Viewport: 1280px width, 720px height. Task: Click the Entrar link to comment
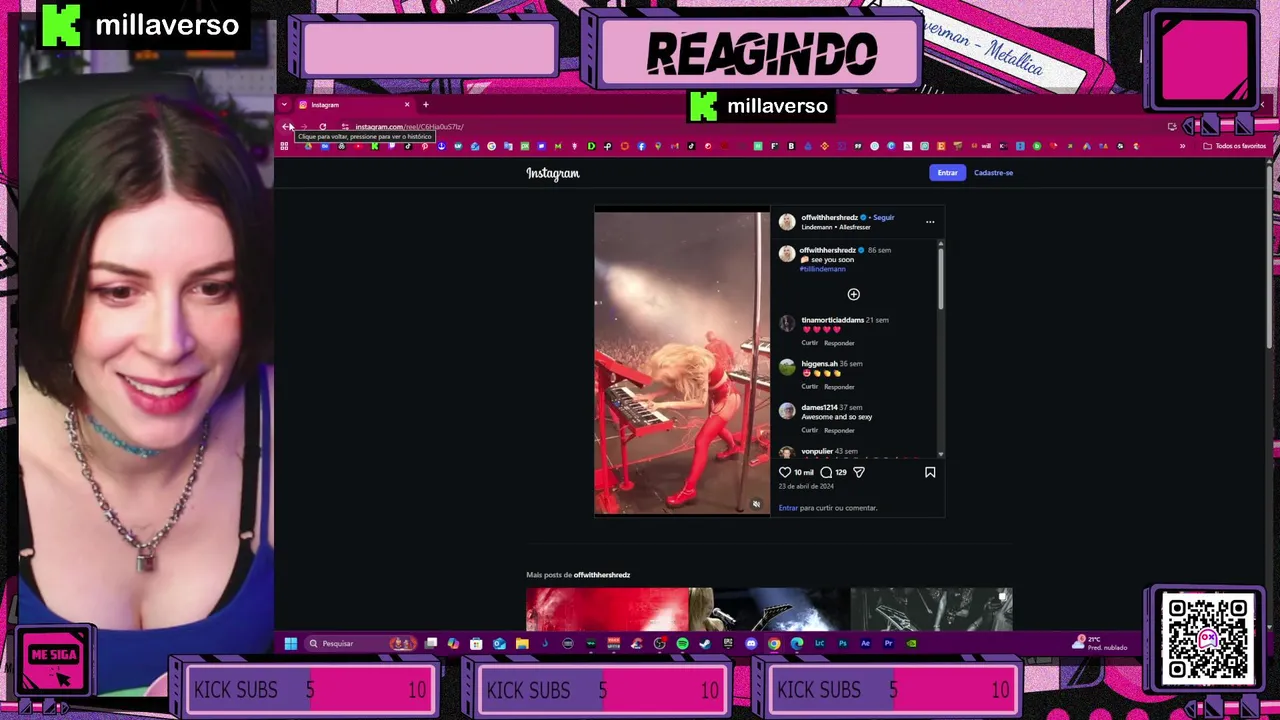(788, 508)
